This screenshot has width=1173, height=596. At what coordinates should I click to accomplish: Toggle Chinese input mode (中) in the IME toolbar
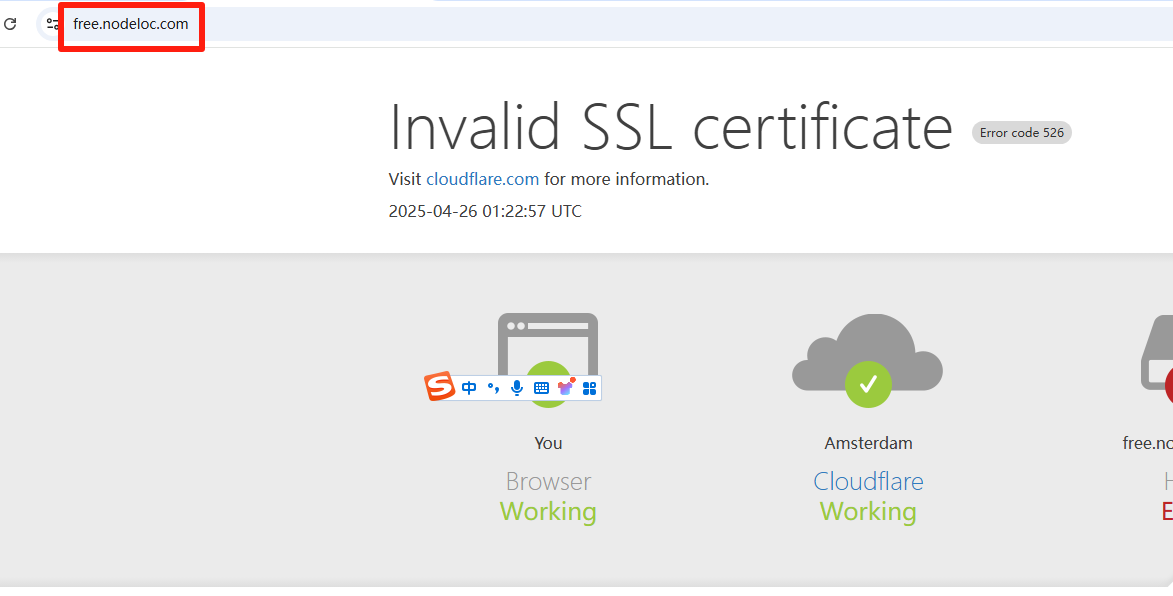[469, 387]
